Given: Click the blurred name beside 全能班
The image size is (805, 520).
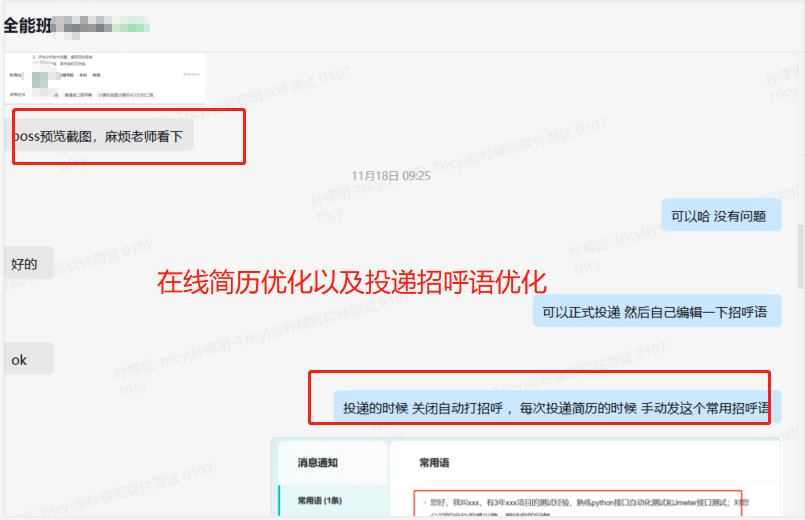Looking at the screenshot, I should [x=102, y=22].
